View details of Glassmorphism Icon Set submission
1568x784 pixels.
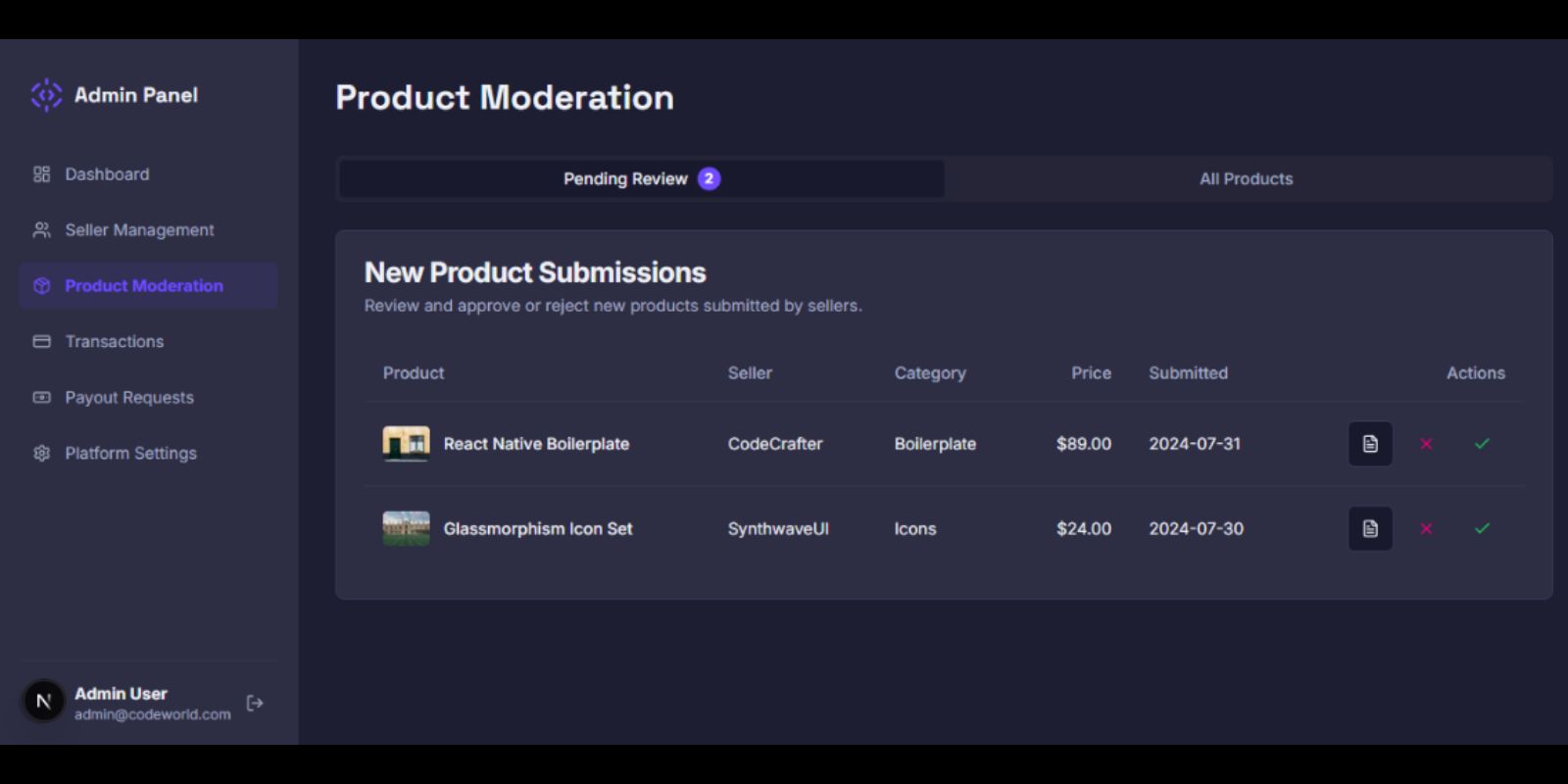coord(1370,529)
